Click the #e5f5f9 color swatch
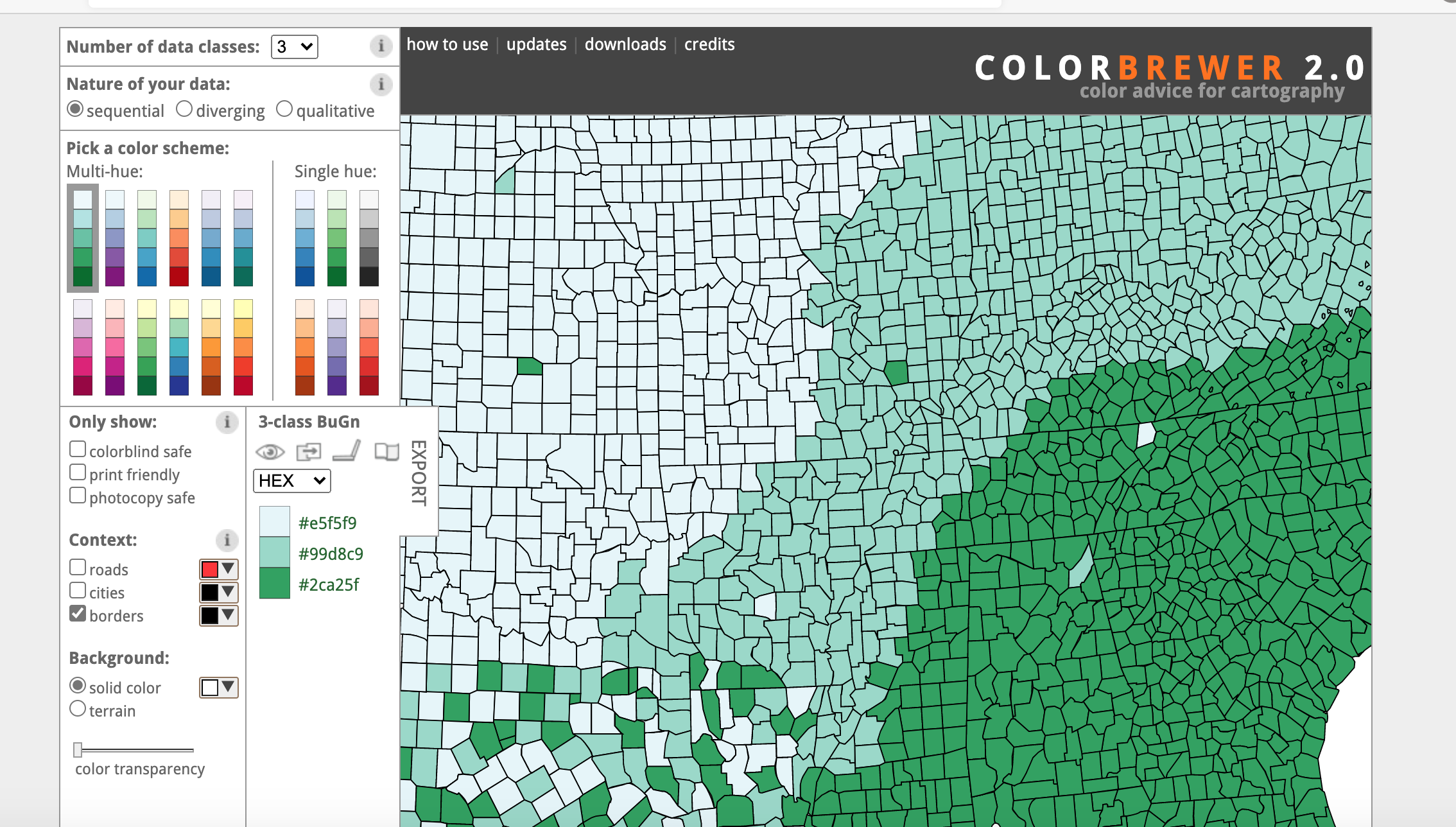The image size is (1456, 827). (275, 521)
